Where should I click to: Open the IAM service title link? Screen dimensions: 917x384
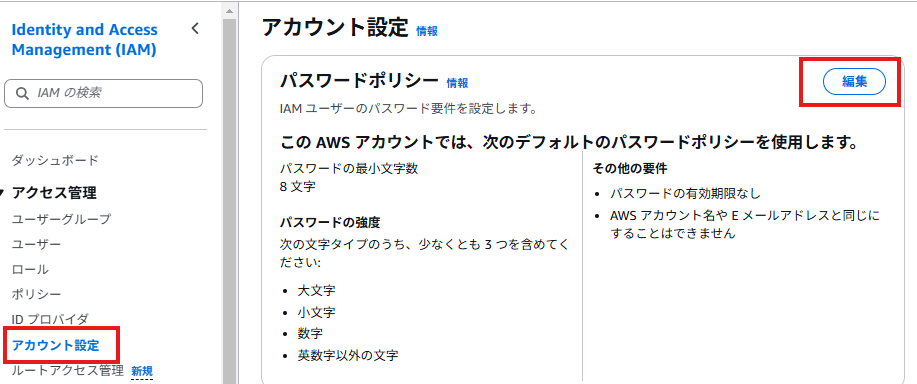tap(85, 40)
